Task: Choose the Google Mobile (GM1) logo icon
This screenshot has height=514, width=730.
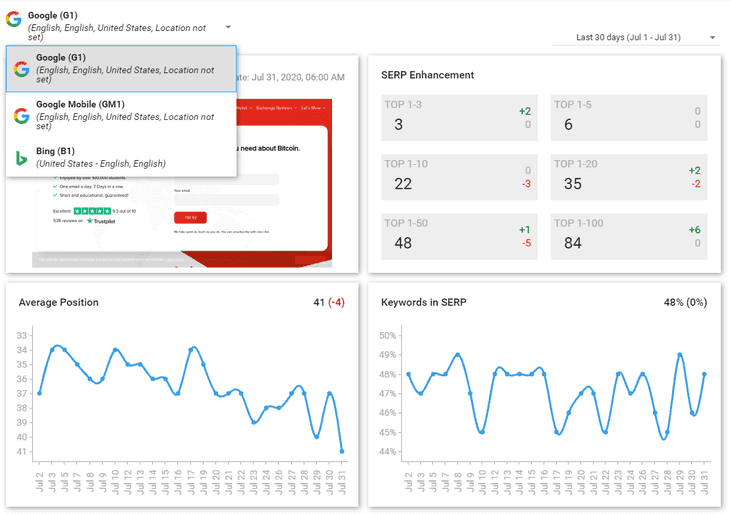Action: pyautogui.click(x=21, y=115)
